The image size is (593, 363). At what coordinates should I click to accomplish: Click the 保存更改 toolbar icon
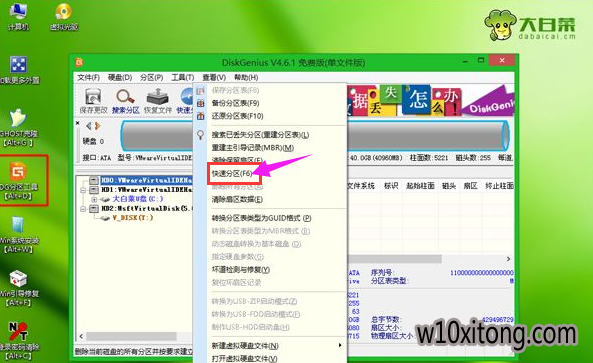(93, 101)
